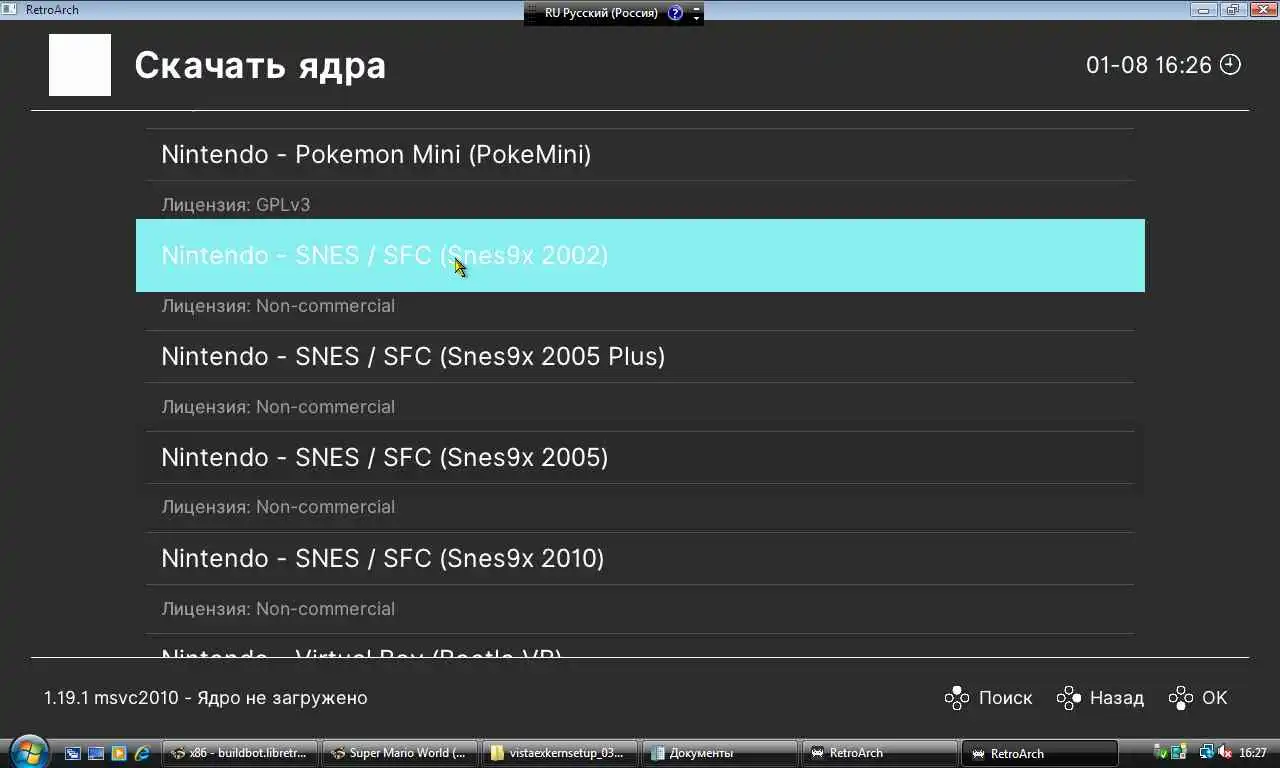Download the Snes9x 2002 core

click(640, 255)
